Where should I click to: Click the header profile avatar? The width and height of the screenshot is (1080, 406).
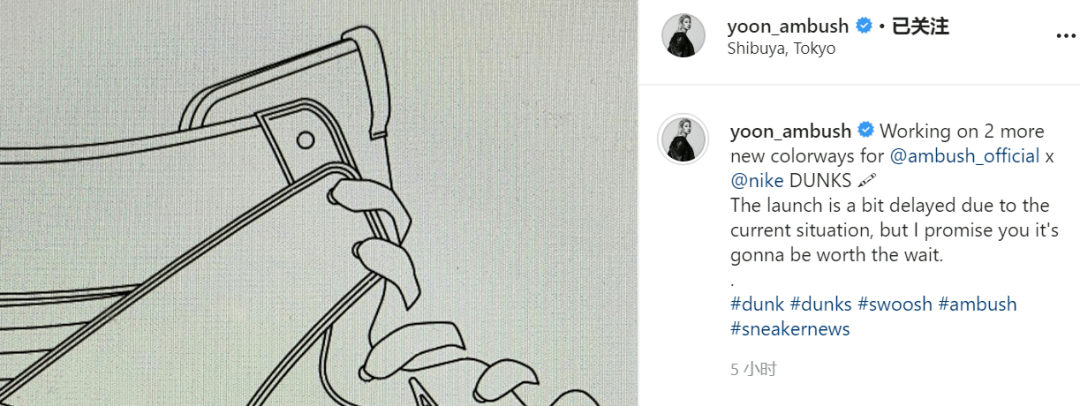tap(683, 36)
